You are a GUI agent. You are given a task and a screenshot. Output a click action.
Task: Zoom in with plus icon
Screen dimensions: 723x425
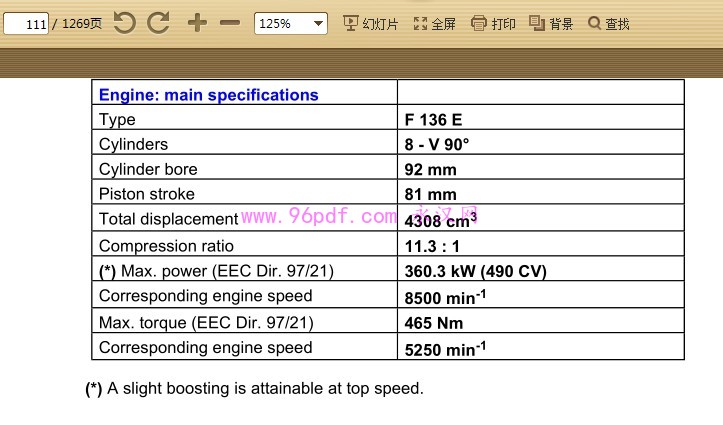tap(197, 23)
